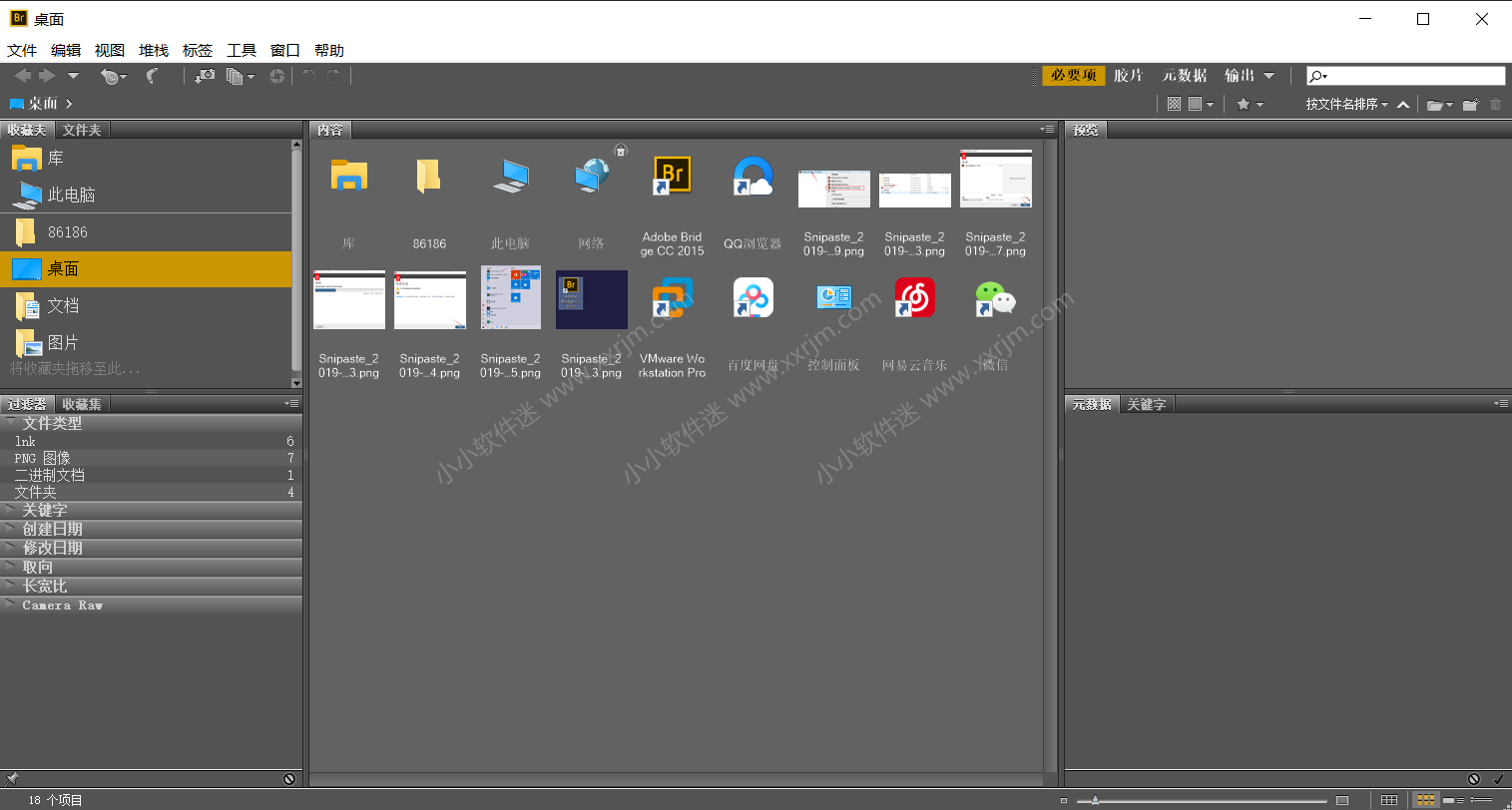Viewport: 1512px width, 810px height.
Task: Open the 工具 menu
Action: (242, 50)
